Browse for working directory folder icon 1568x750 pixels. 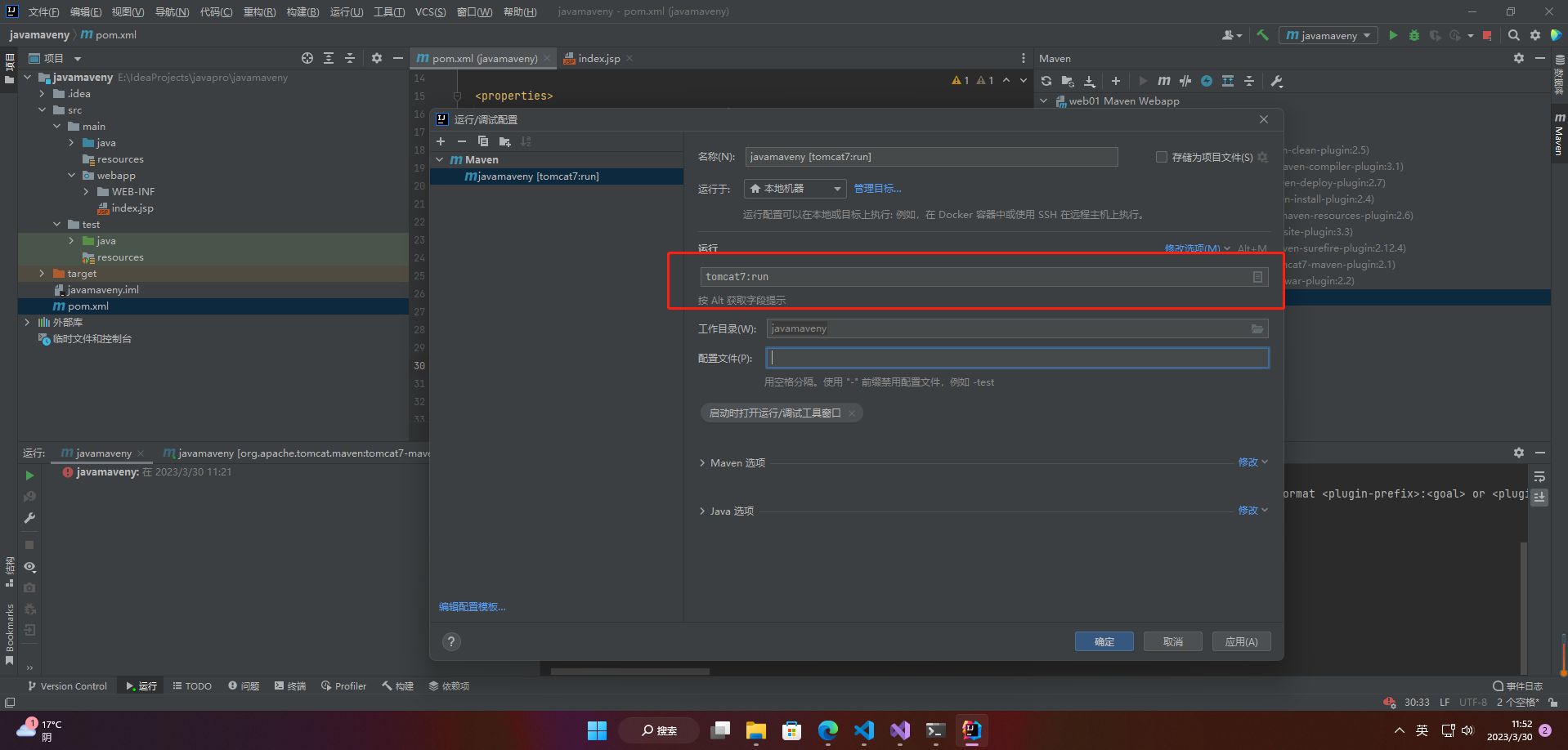point(1257,328)
